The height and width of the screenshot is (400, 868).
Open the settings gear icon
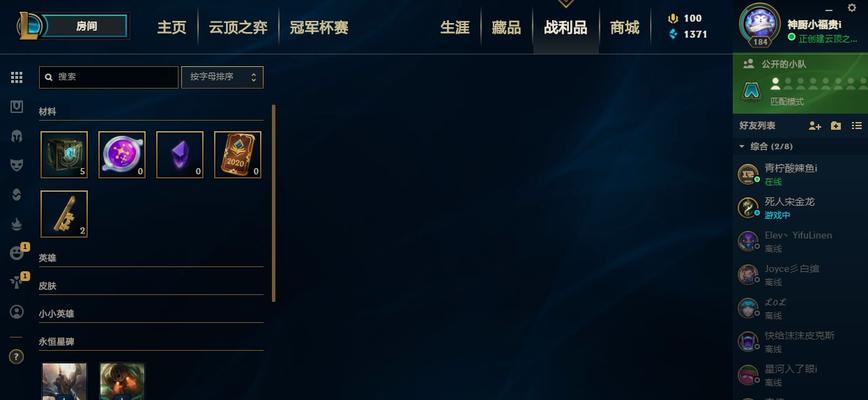[x=852, y=8]
